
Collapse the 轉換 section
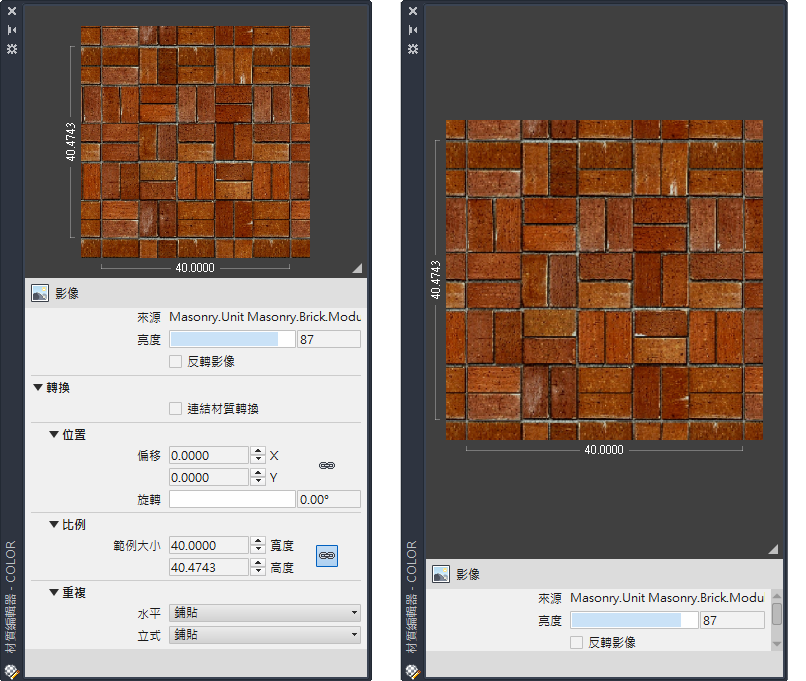(38, 388)
